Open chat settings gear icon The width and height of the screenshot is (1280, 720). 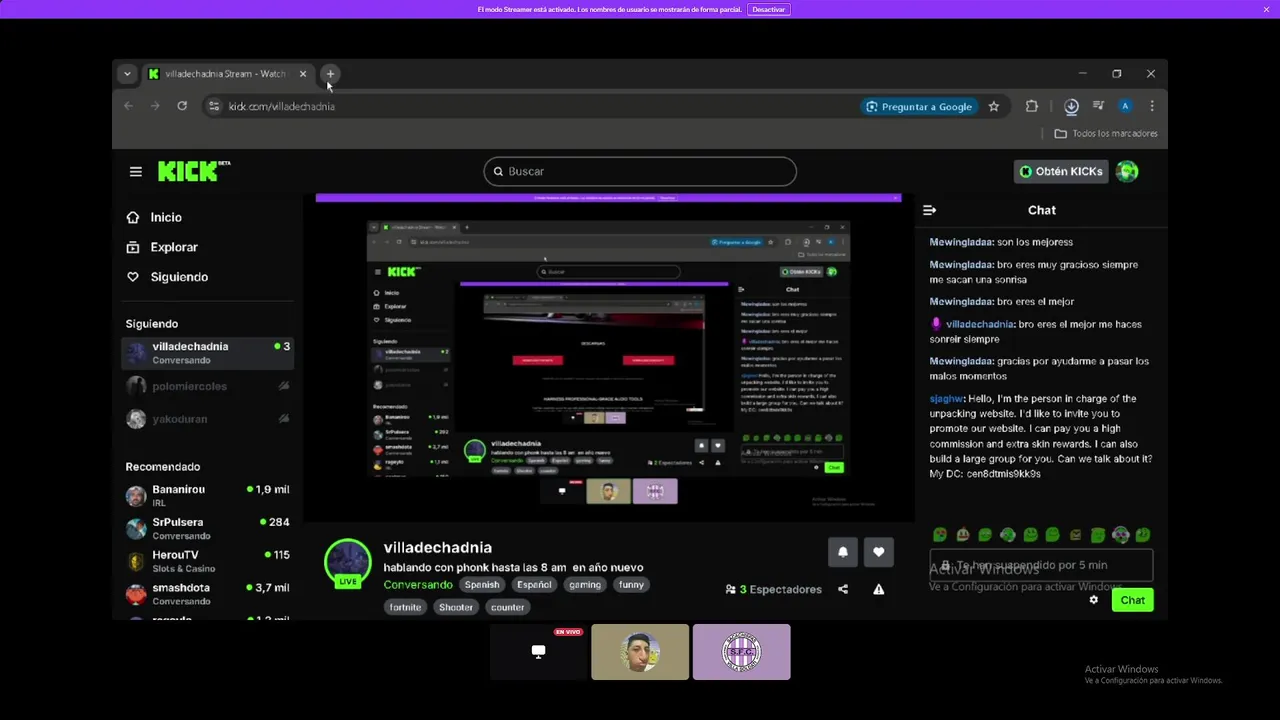tap(1093, 600)
